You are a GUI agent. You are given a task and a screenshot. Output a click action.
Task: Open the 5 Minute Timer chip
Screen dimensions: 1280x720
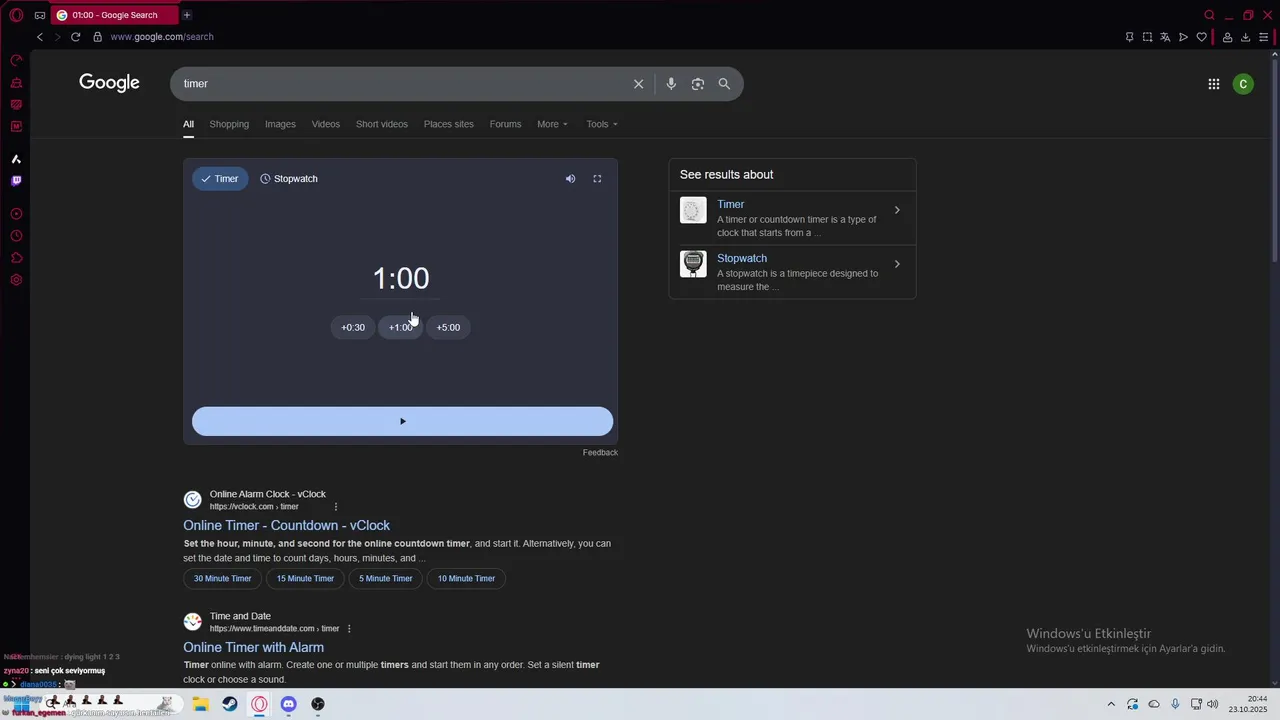[x=386, y=579]
